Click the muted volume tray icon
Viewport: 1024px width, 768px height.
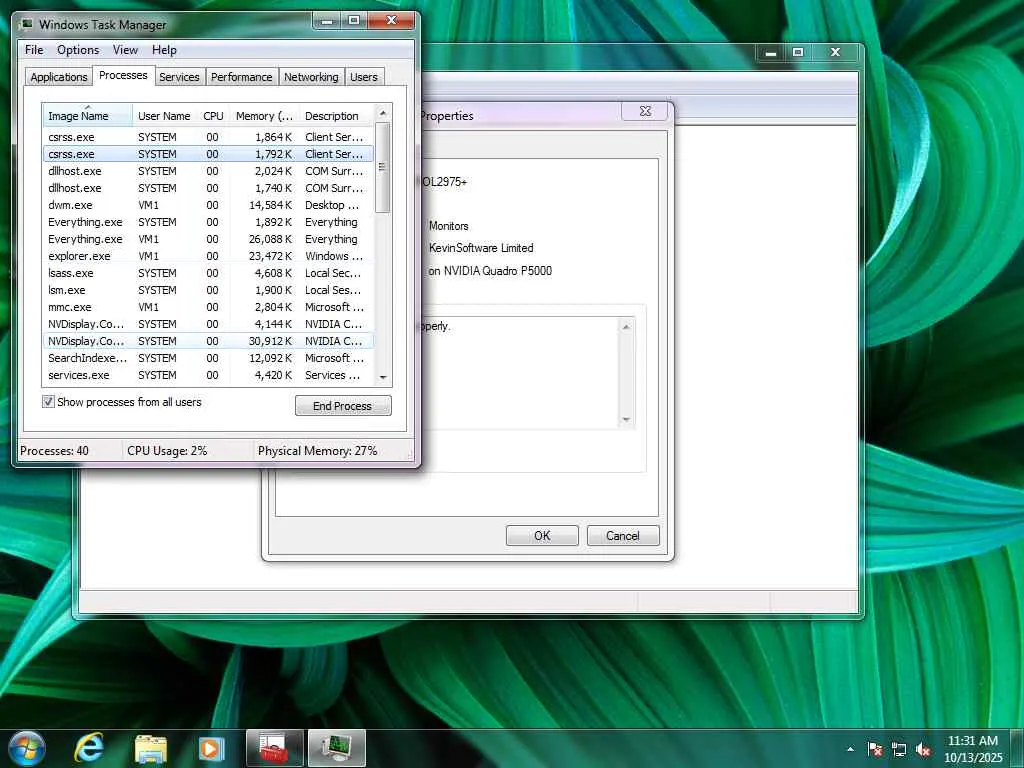pos(923,749)
